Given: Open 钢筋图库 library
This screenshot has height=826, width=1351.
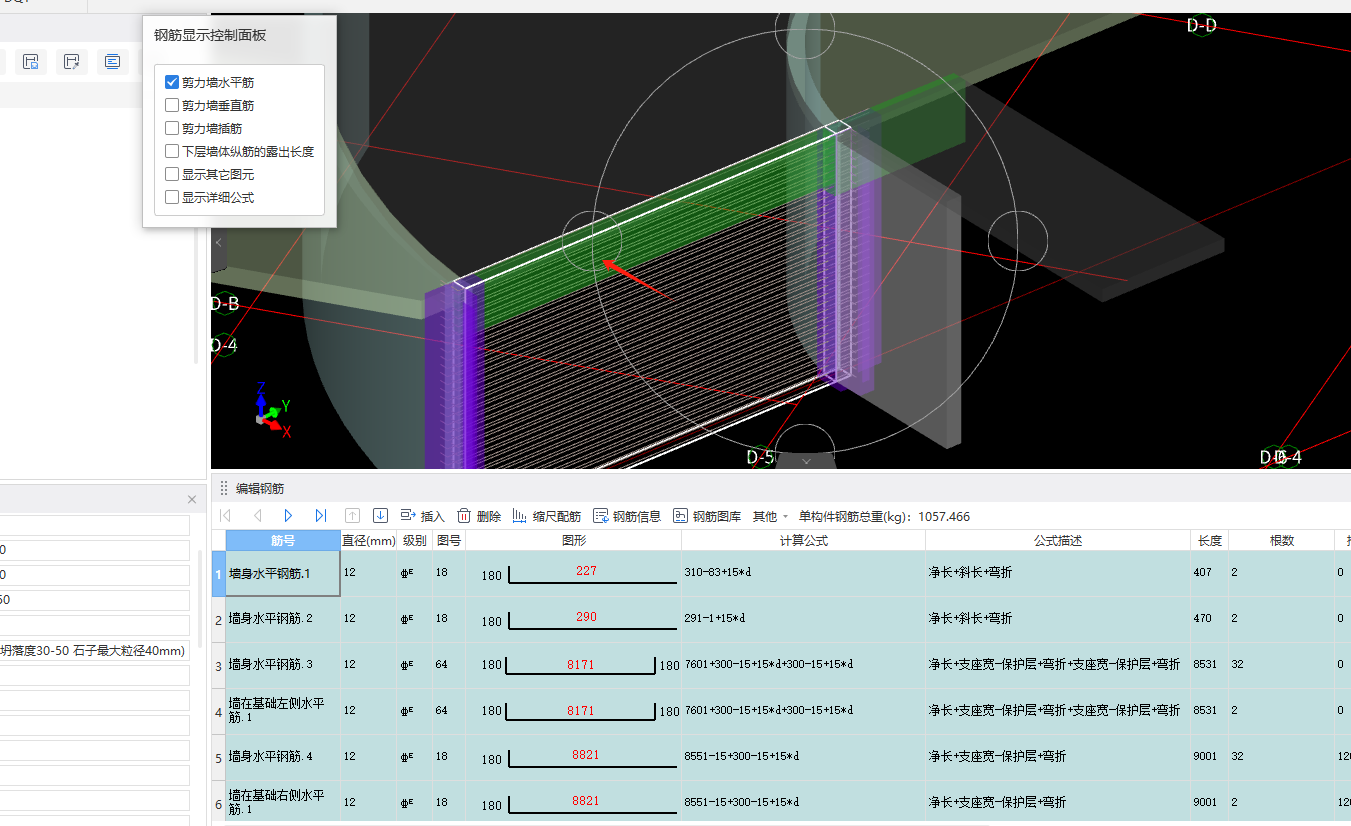Looking at the screenshot, I should coord(707,516).
